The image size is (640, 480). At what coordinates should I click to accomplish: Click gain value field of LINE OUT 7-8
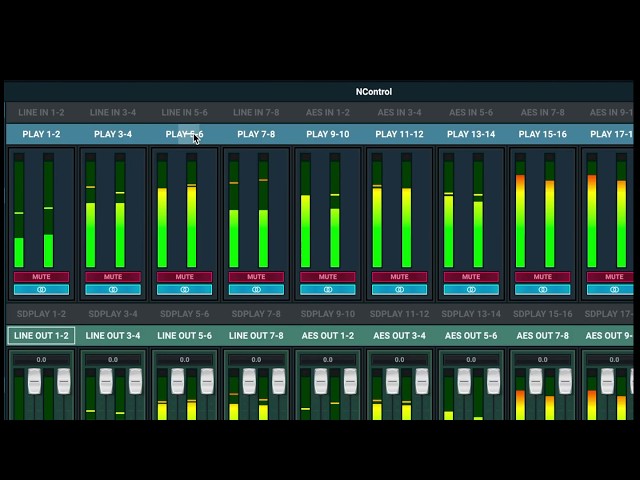tap(256, 360)
